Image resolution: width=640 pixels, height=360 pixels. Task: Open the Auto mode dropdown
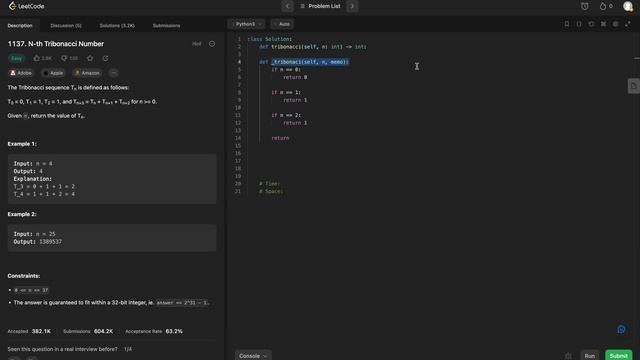(x=282, y=24)
